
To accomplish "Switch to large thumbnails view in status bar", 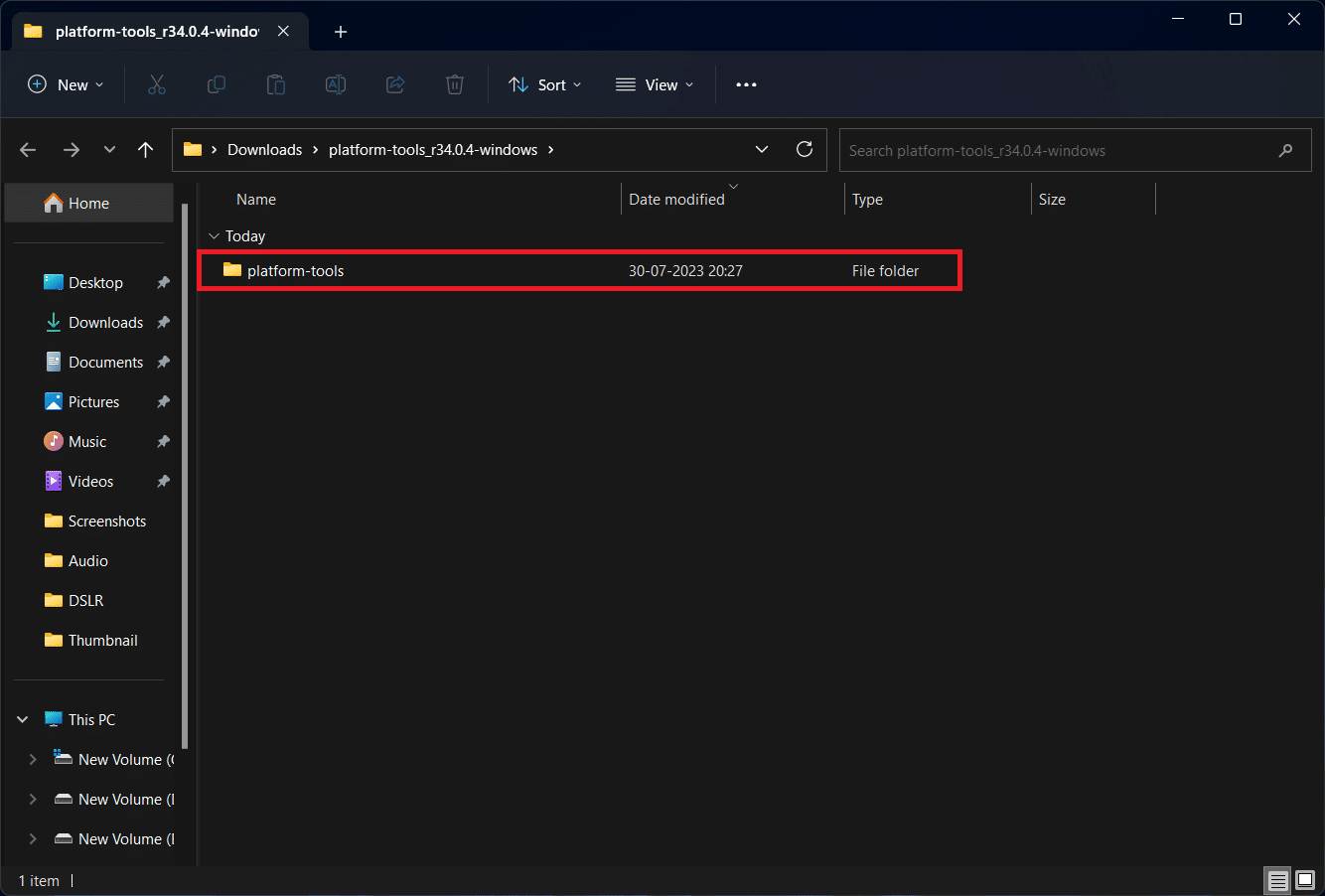I will tap(1303, 880).
